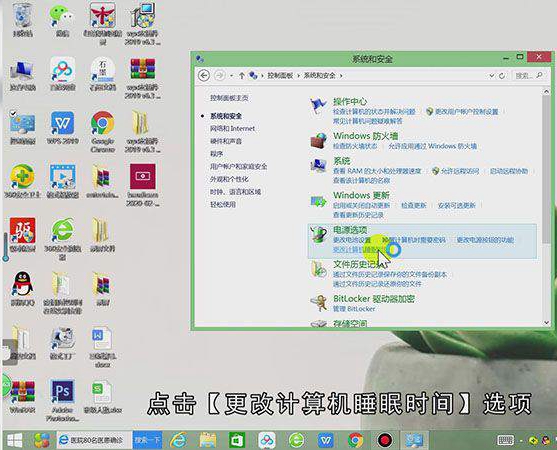Open 控制面板主页 in the sidebar
This screenshot has height=450, width=557.
[229, 98]
